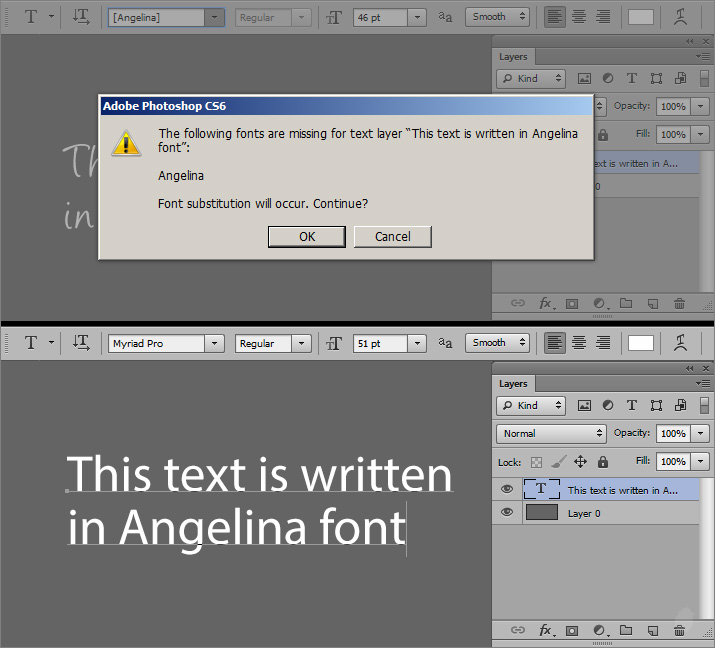Image resolution: width=715 pixels, height=648 pixels.
Task: Toggle visibility of bottom text layer
Action: tap(507, 489)
